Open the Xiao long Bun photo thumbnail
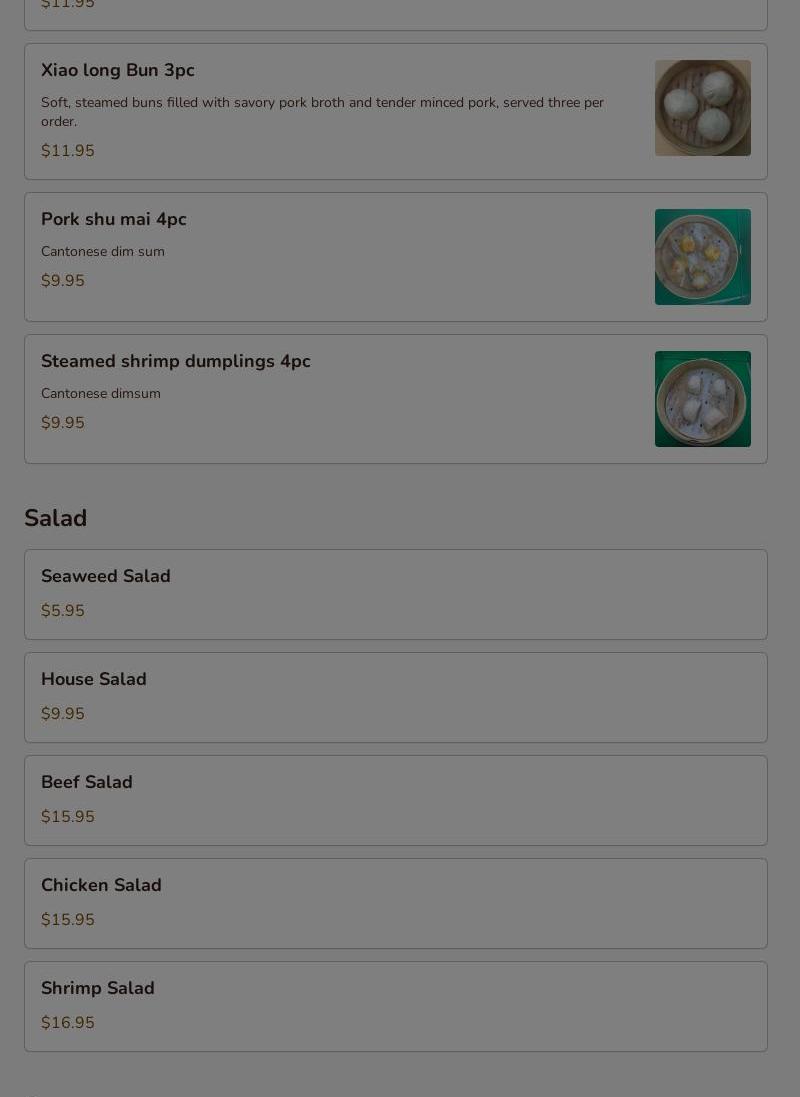800x1097 pixels. (x=703, y=108)
